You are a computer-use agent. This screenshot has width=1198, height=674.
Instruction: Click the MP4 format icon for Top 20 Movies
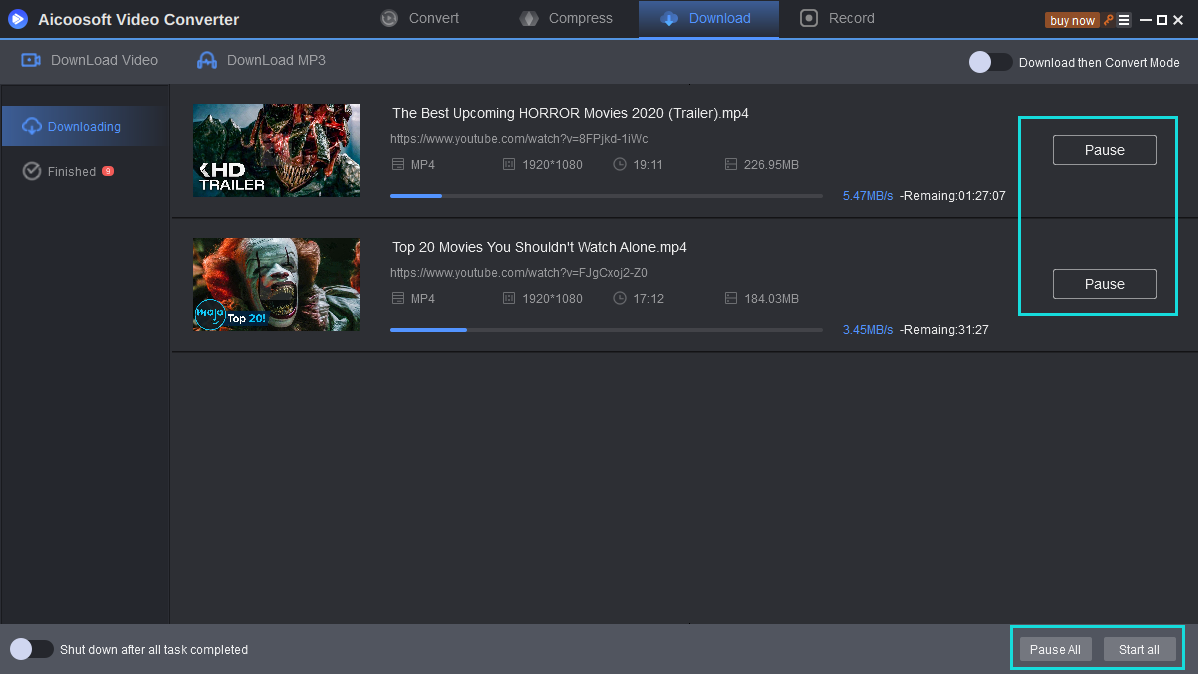pyautogui.click(x=397, y=298)
